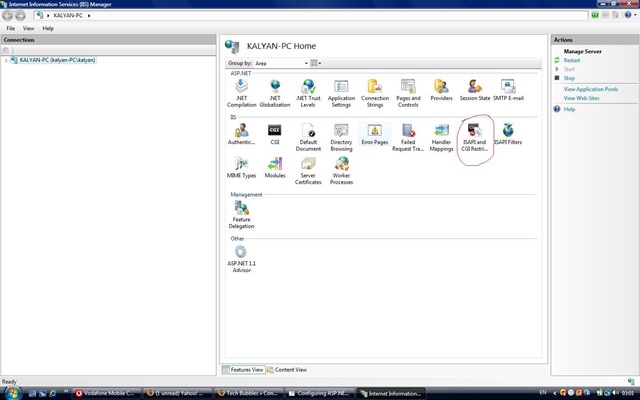Screen dimensions: 640x400
Task: Open Feature Delegation
Action: (x=241, y=215)
